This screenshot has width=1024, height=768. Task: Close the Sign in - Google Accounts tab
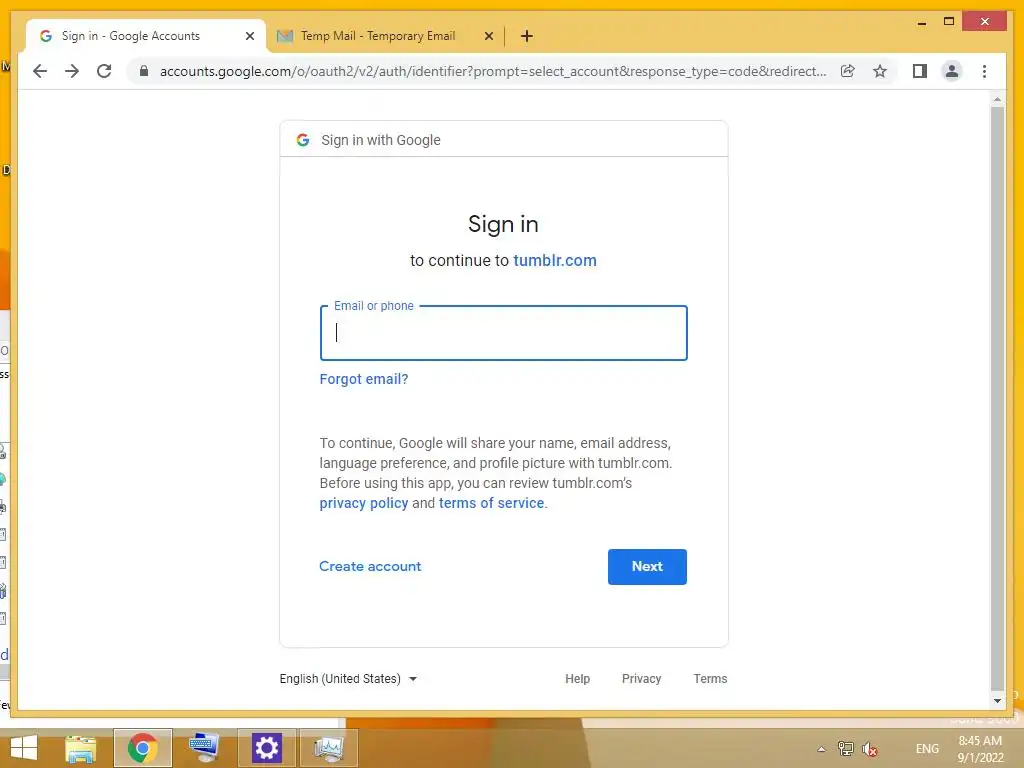[249, 36]
